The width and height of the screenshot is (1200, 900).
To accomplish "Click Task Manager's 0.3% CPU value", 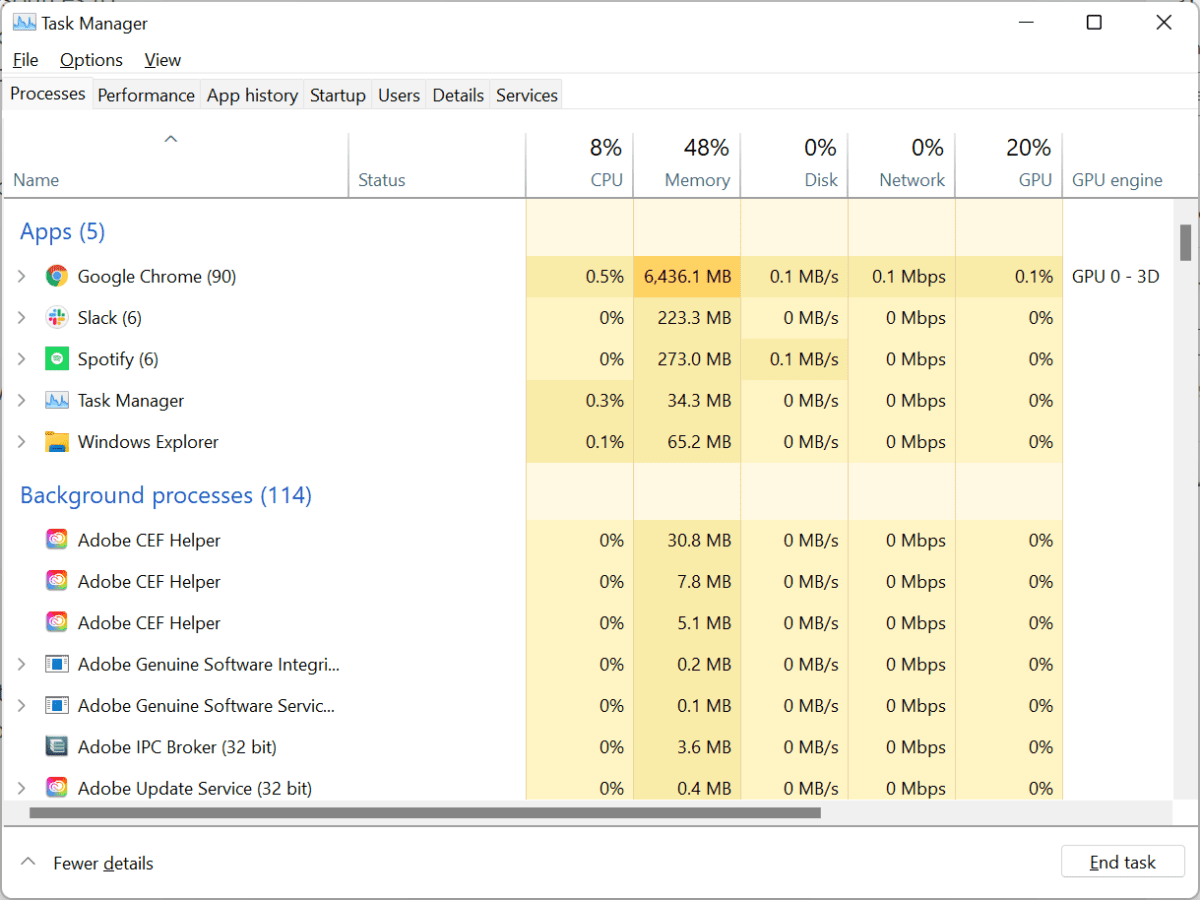I will 604,400.
